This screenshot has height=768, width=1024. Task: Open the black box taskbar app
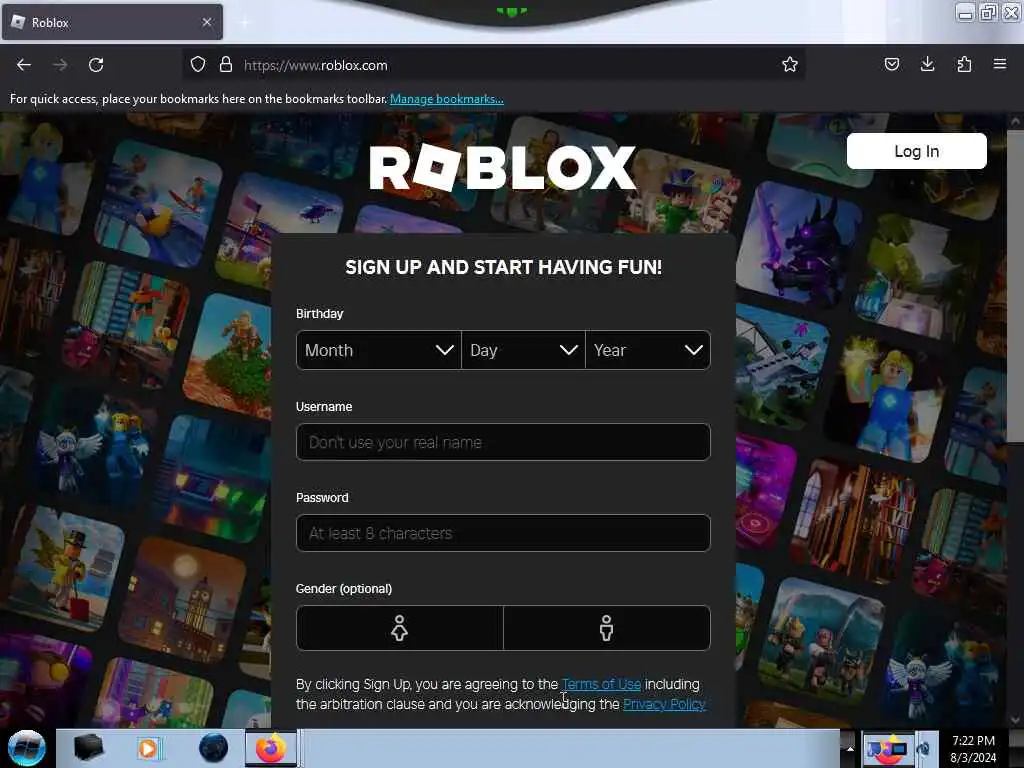[89, 748]
